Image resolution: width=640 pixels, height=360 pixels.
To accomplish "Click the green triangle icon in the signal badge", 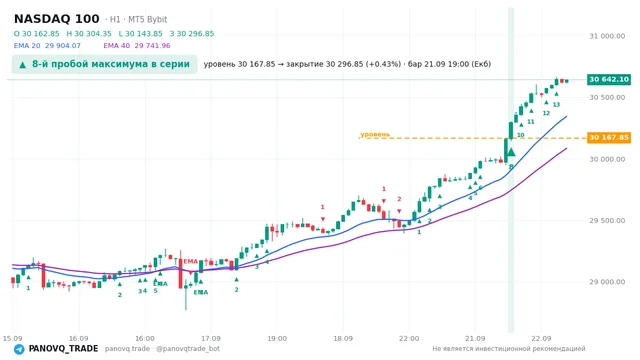I will (x=23, y=64).
